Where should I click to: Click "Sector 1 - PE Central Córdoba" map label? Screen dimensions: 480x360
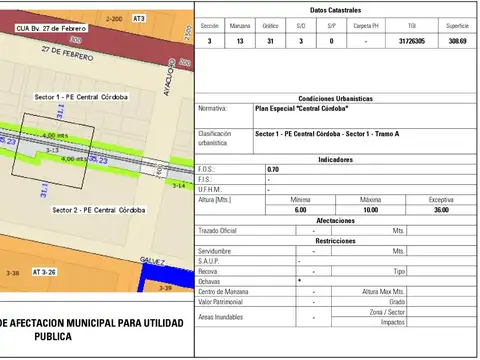point(81,97)
